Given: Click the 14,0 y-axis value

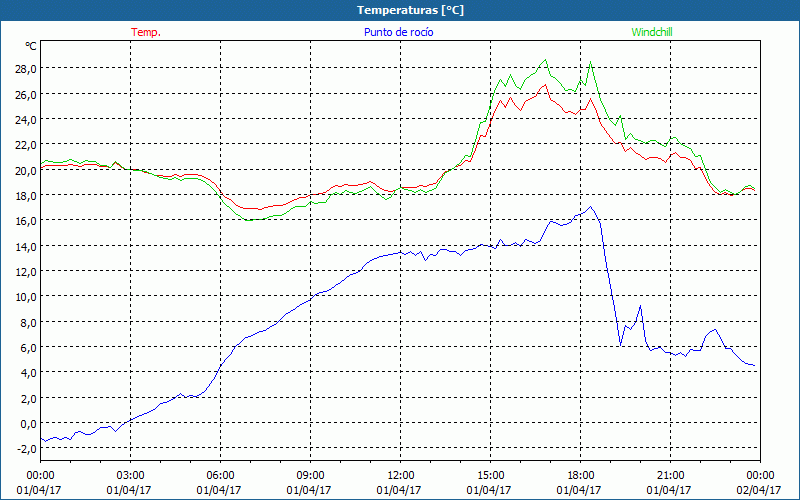Looking at the screenshot, I should click(x=25, y=246).
